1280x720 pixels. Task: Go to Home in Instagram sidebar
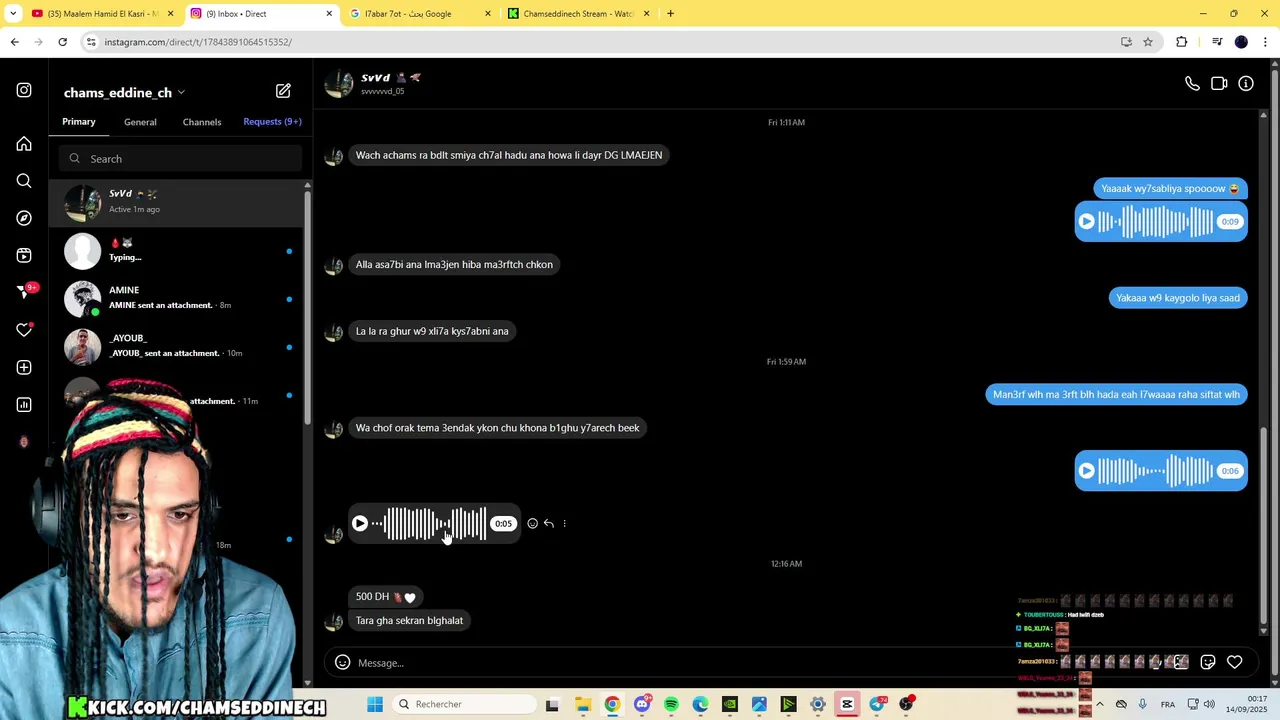click(24, 144)
